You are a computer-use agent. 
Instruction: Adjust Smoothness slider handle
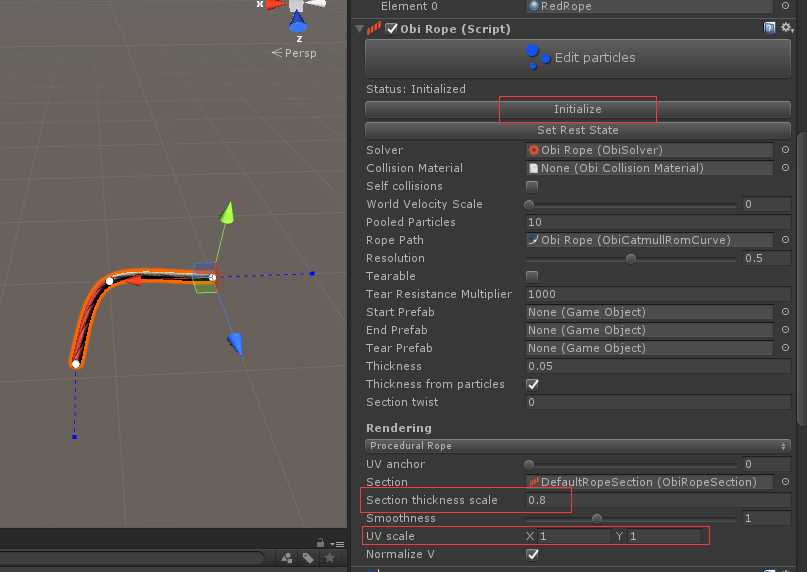(597, 518)
